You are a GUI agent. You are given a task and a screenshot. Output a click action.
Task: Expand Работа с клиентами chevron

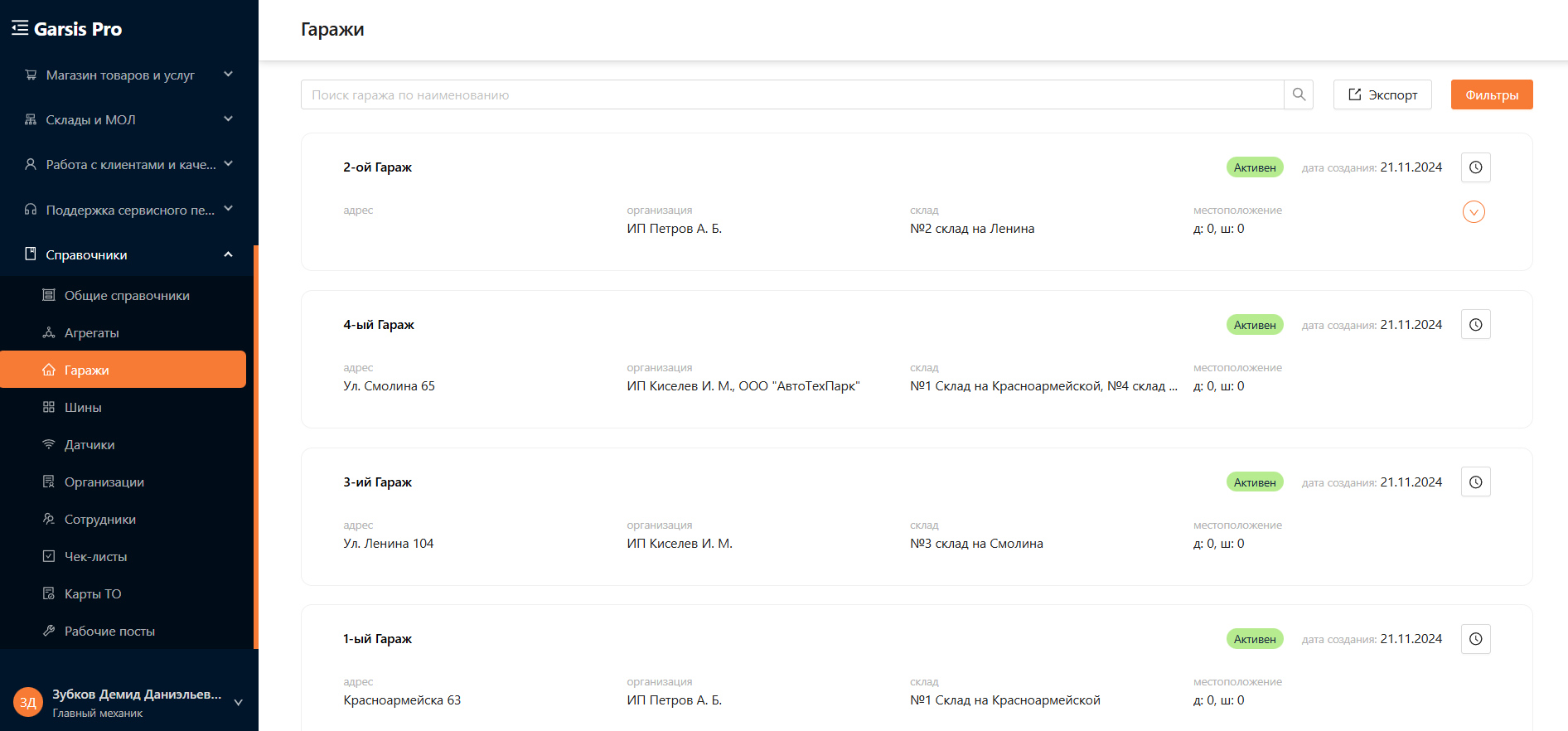[x=229, y=163]
